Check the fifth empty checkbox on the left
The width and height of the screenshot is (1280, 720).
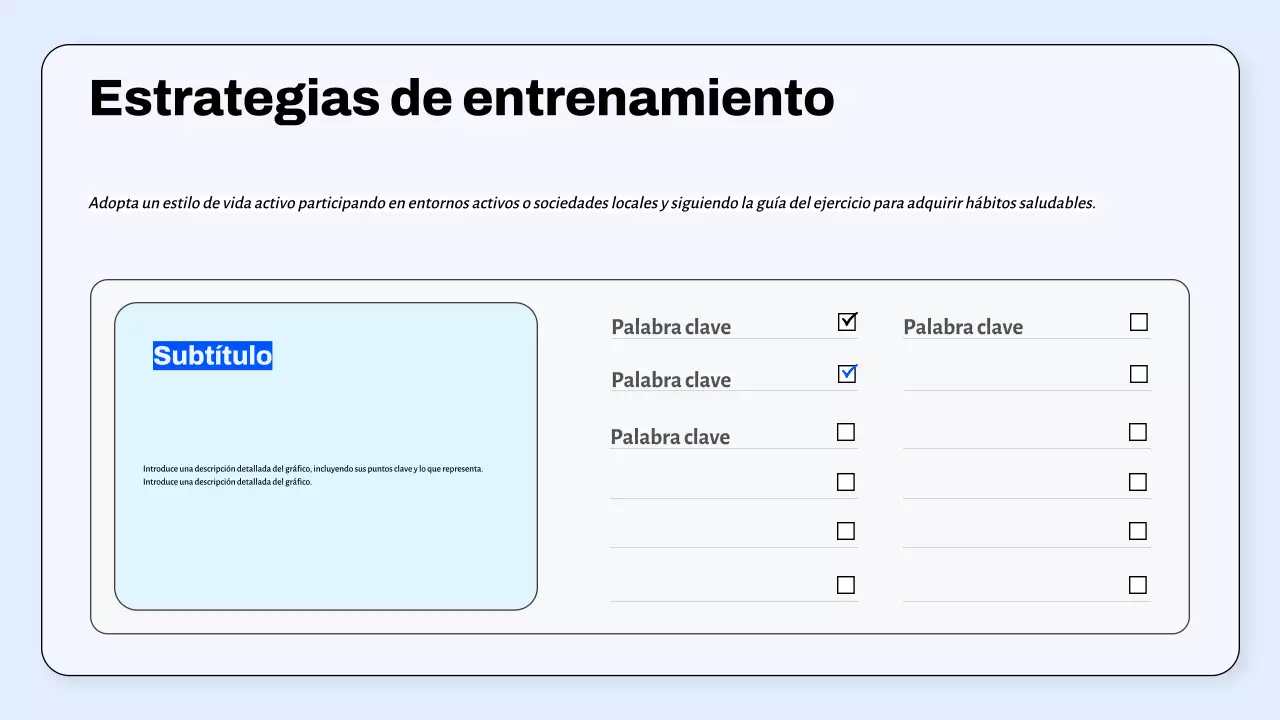coord(847,530)
